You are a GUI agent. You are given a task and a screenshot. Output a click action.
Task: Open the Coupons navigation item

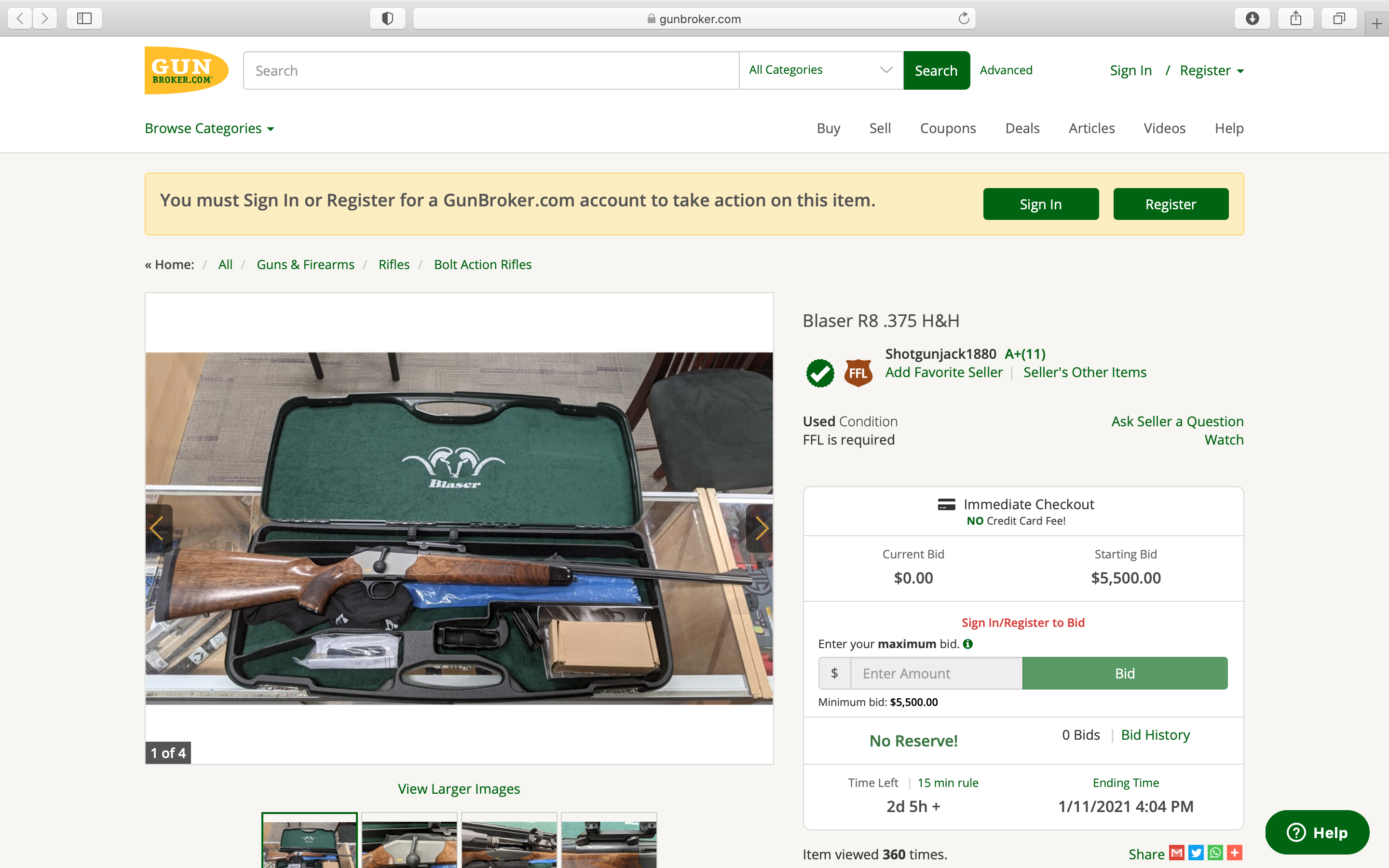(x=948, y=128)
